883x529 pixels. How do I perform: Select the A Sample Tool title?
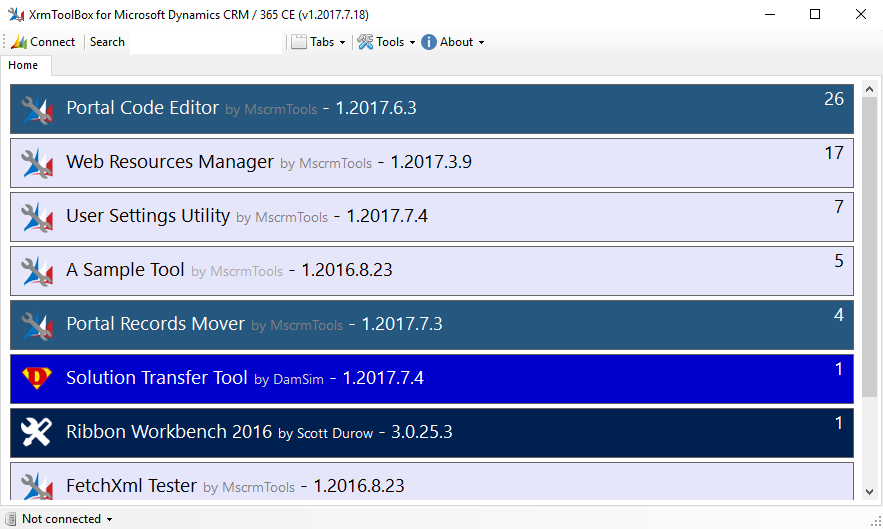[125, 270]
